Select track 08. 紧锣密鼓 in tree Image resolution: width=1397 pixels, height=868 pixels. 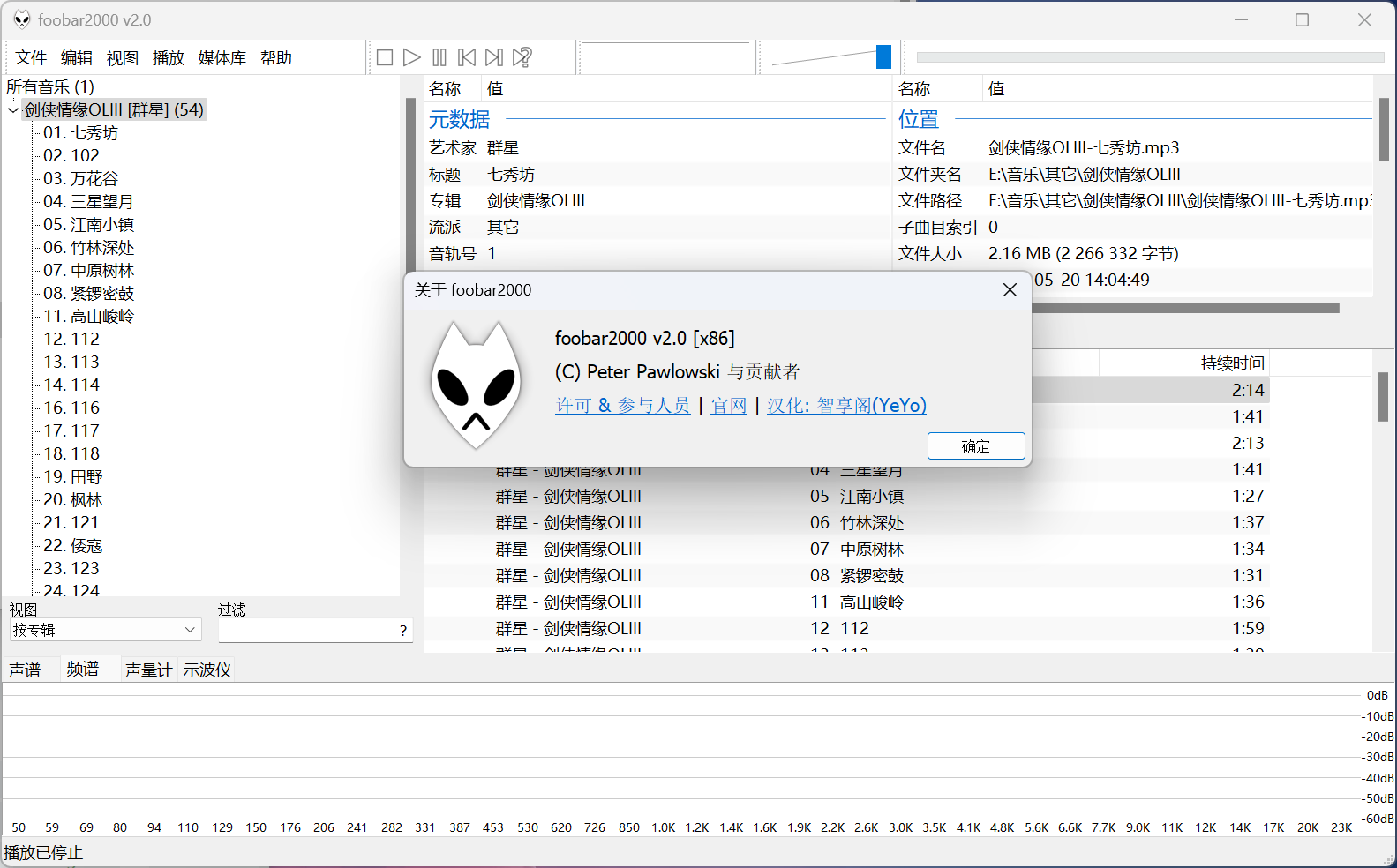pos(88,294)
